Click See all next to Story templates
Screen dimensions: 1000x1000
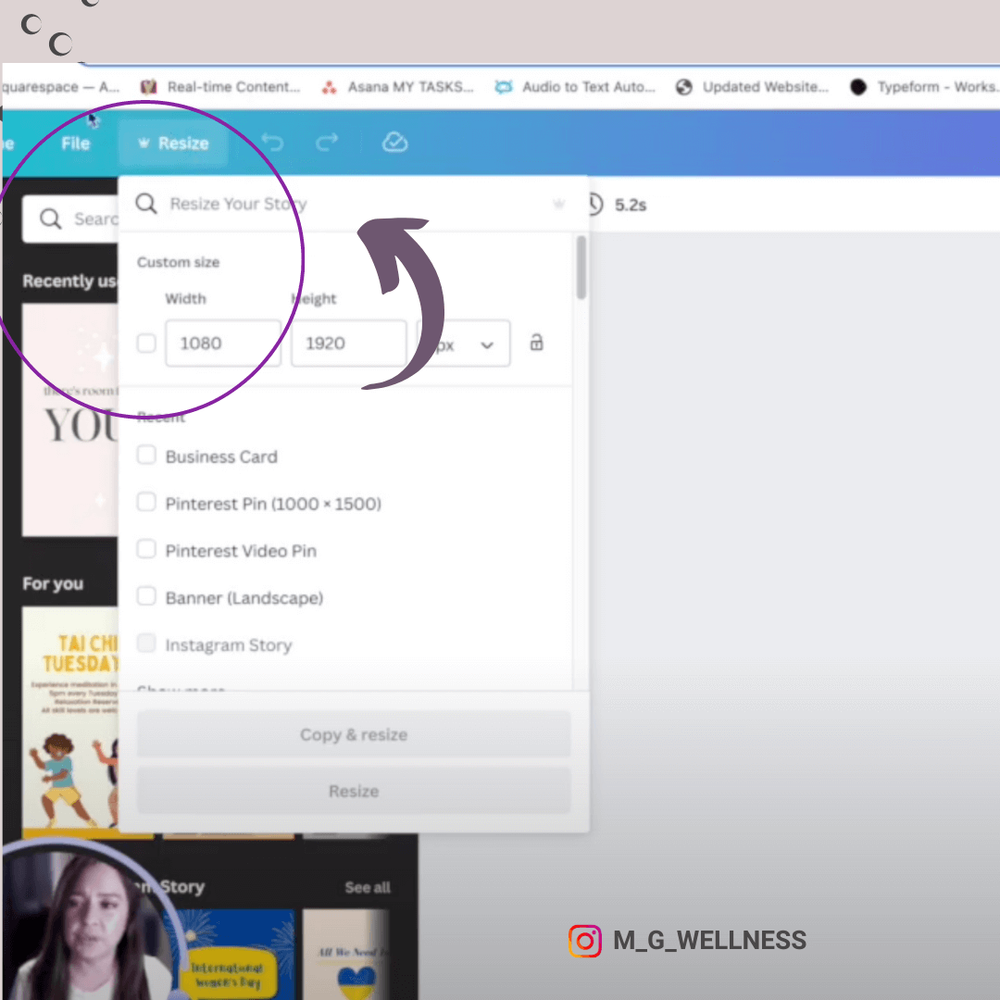point(367,887)
